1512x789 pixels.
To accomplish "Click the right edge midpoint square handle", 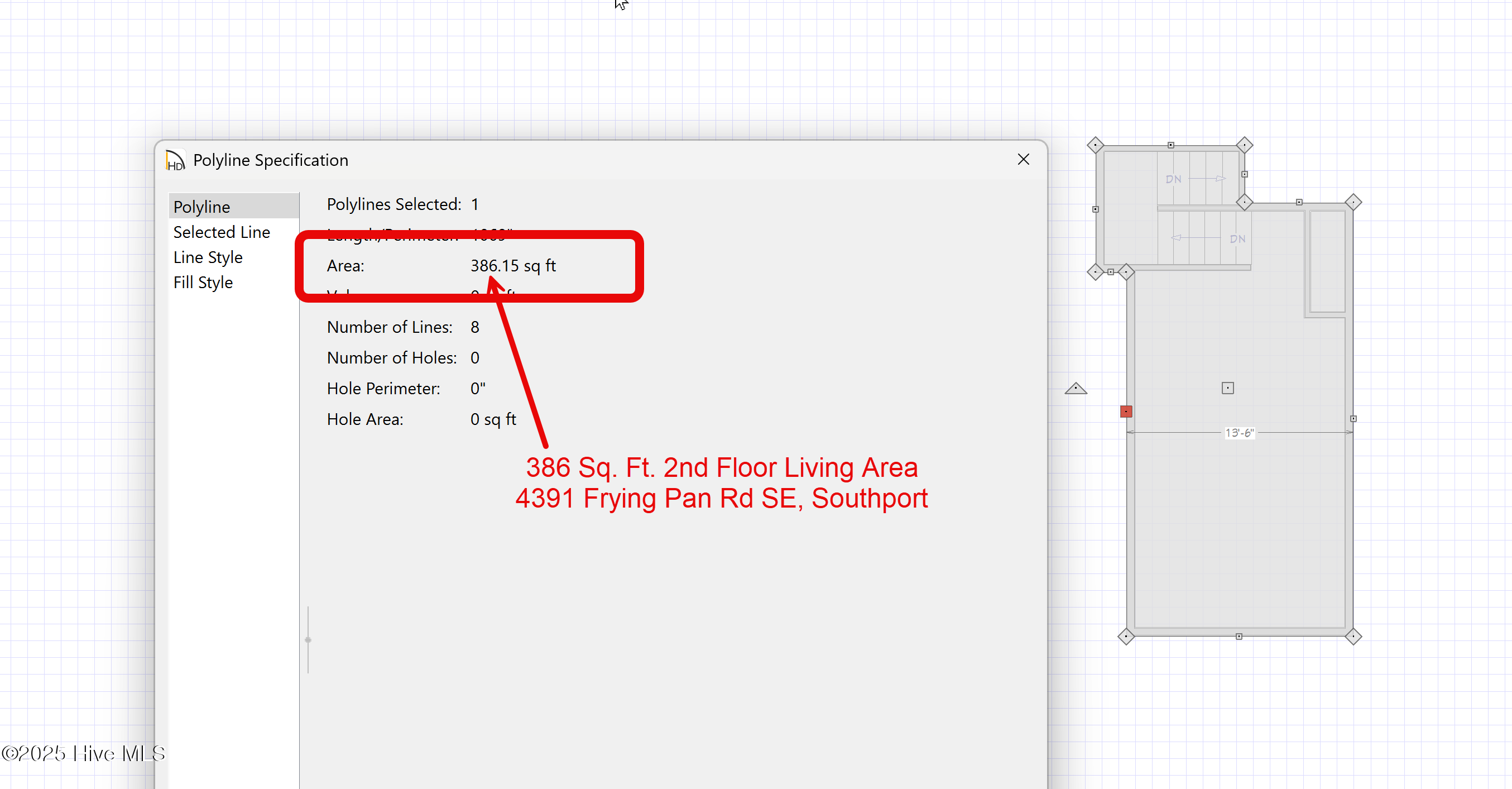I will pyautogui.click(x=1353, y=419).
